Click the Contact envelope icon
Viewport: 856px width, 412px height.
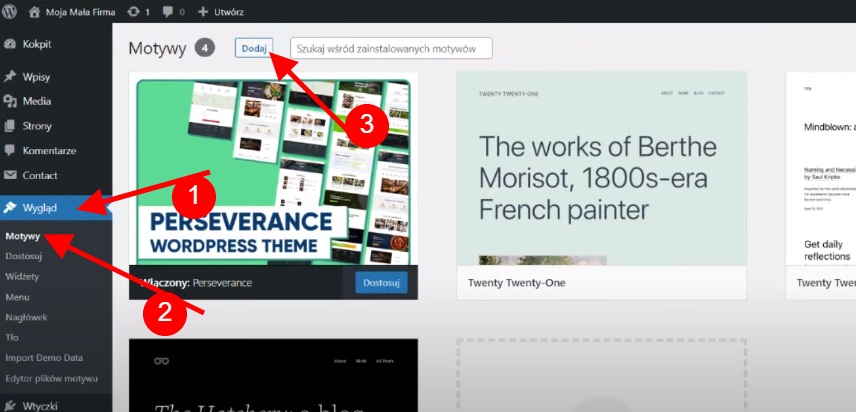10,175
